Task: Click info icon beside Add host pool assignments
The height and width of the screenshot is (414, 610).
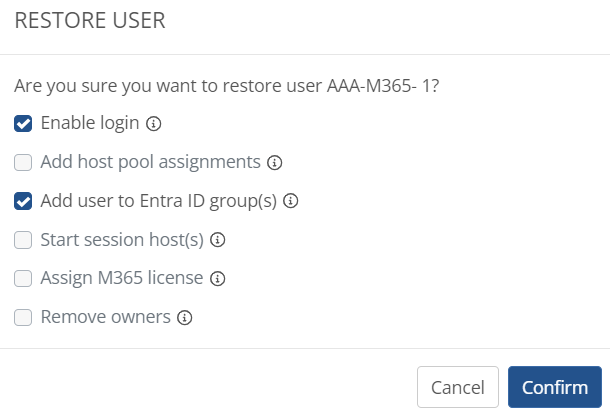Action: (x=275, y=163)
